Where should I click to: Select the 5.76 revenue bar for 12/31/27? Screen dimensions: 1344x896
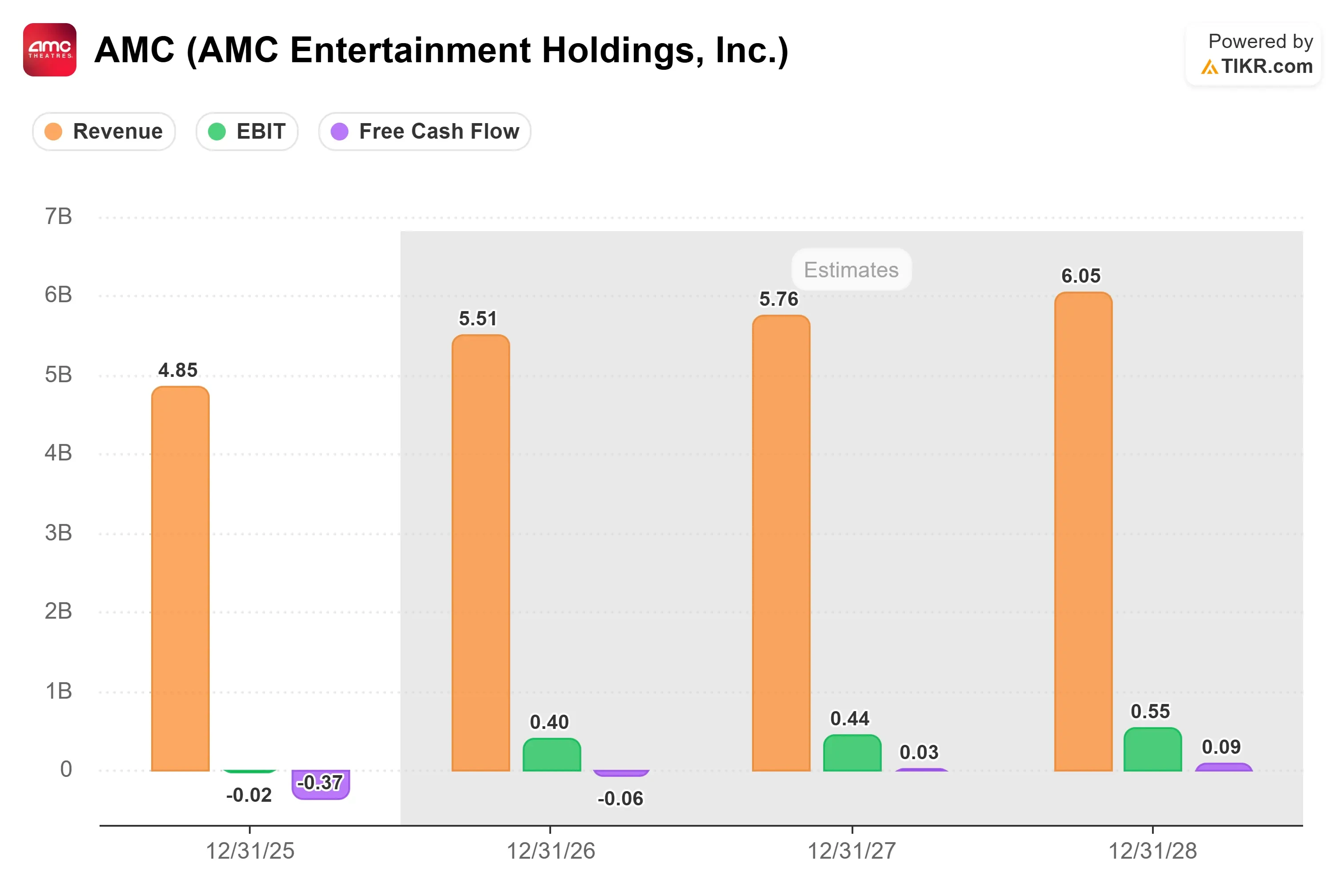coord(781,543)
